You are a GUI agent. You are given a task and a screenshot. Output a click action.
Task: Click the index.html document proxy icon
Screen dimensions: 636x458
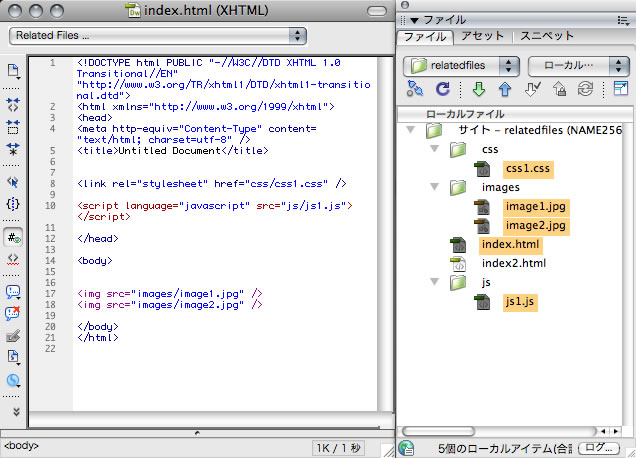click(x=133, y=10)
